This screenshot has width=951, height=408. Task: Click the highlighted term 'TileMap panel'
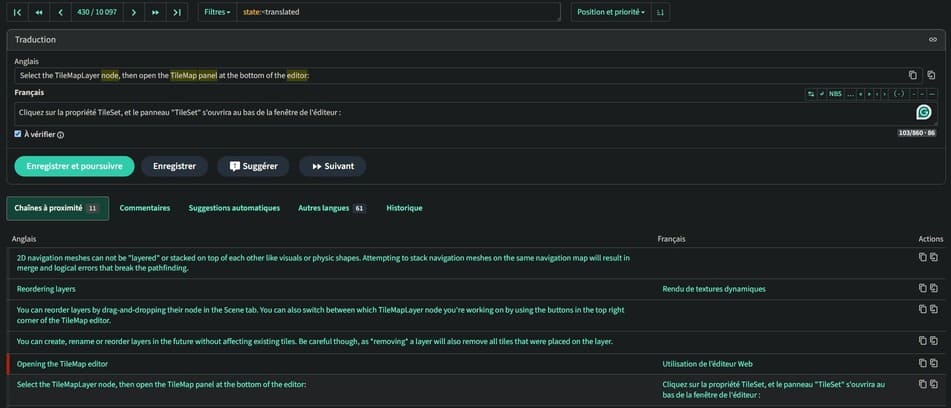(x=193, y=75)
